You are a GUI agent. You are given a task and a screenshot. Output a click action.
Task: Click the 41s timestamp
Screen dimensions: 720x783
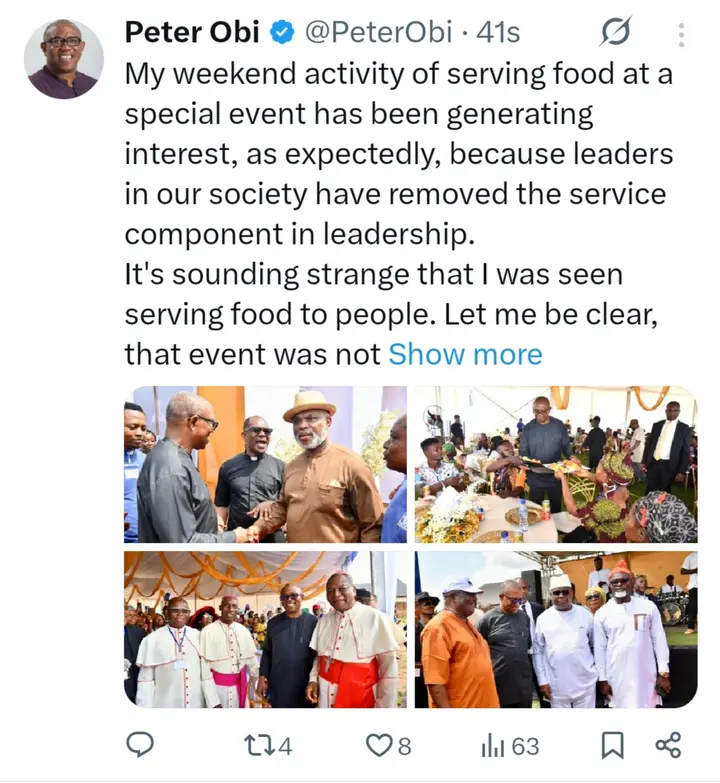pos(498,33)
